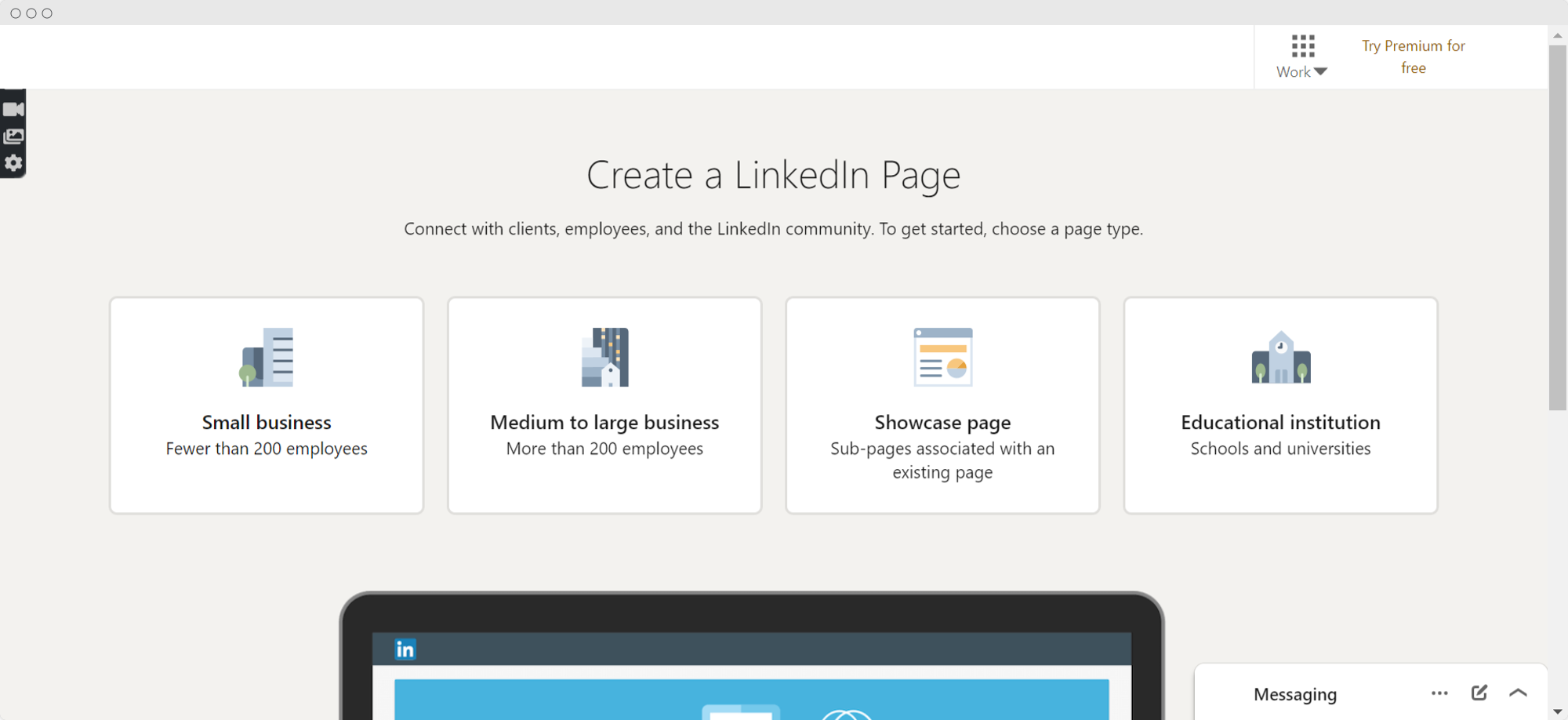Open Try Premium for free
Image resolution: width=1568 pixels, height=720 pixels.
tap(1413, 56)
